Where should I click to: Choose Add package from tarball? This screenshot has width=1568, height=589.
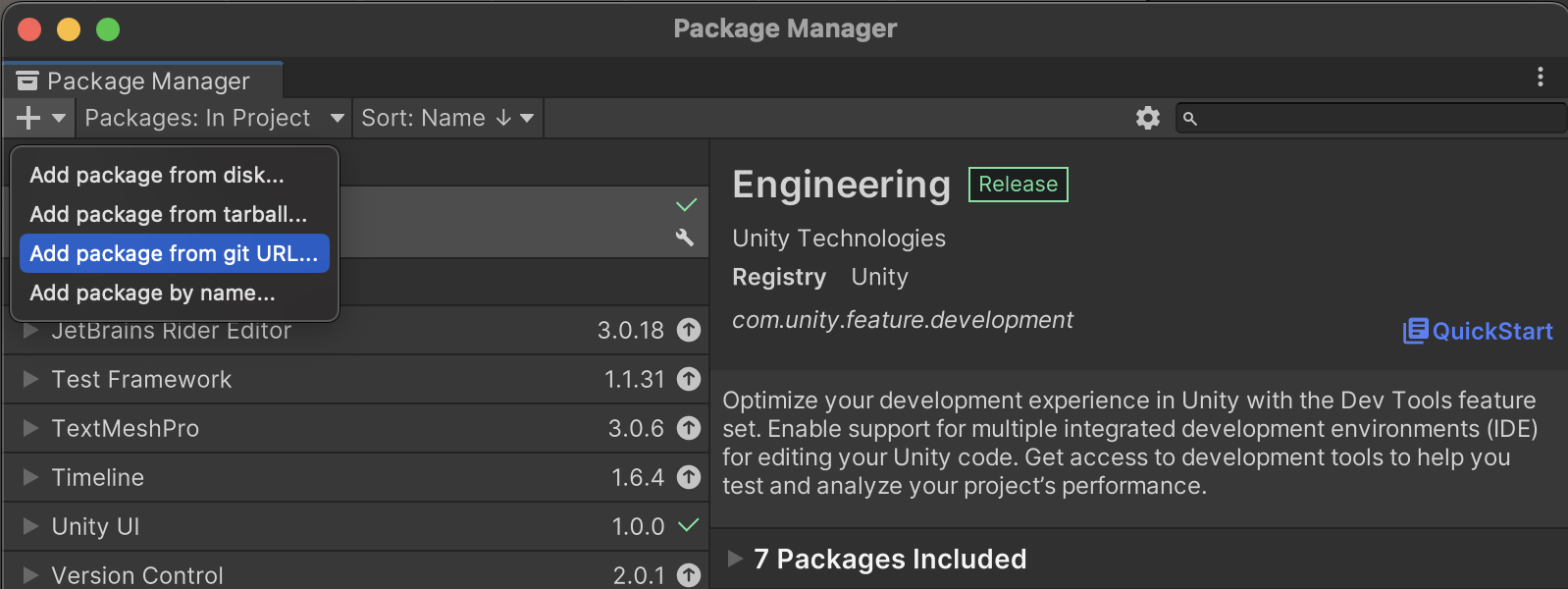click(x=175, y=214)
